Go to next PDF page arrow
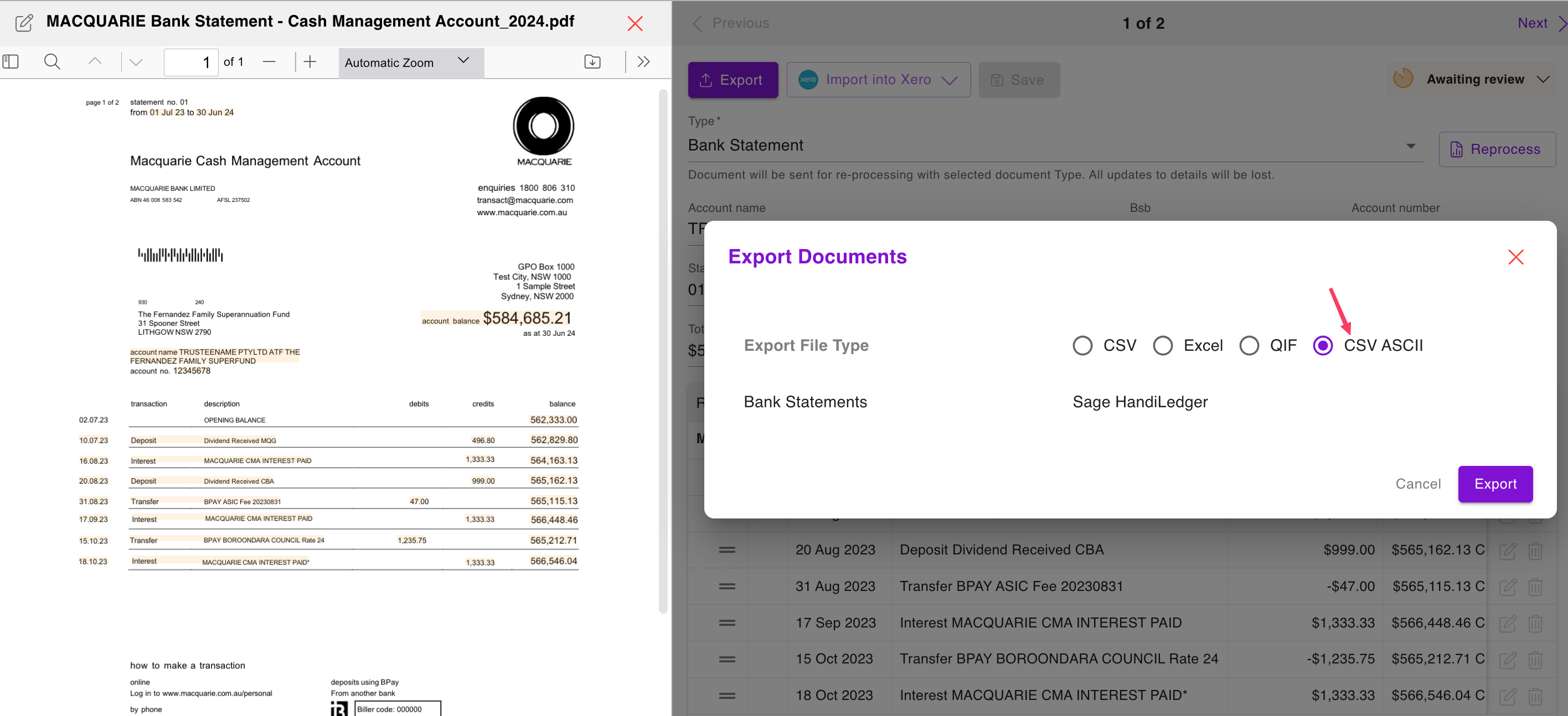Image resolution: width=1568 pixels, height=716 pixels. point(136,61)
